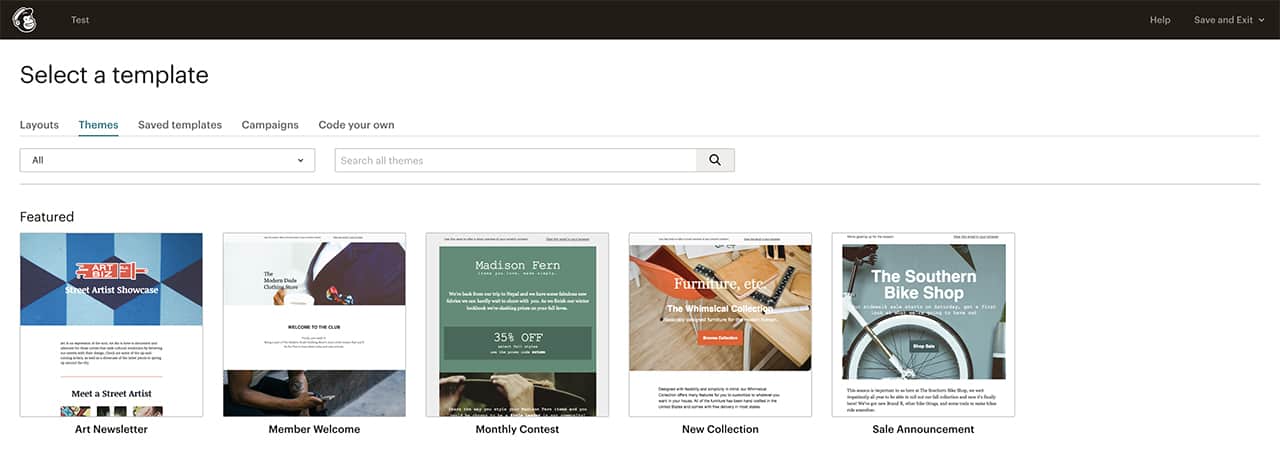
Task: Switch to Code your own tab
Action: 356,125
